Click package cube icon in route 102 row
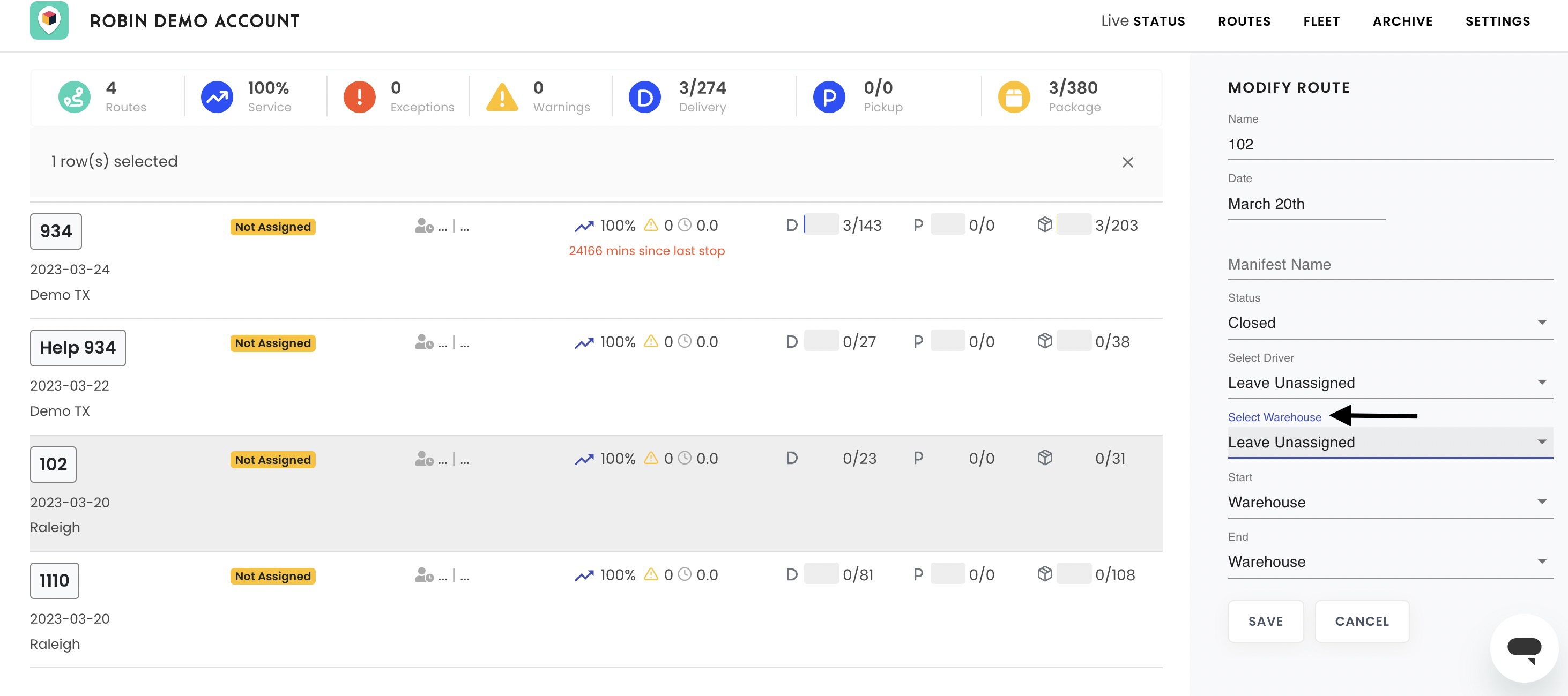The width and height of the screenshot is (1568, 696). [1044, 458]
